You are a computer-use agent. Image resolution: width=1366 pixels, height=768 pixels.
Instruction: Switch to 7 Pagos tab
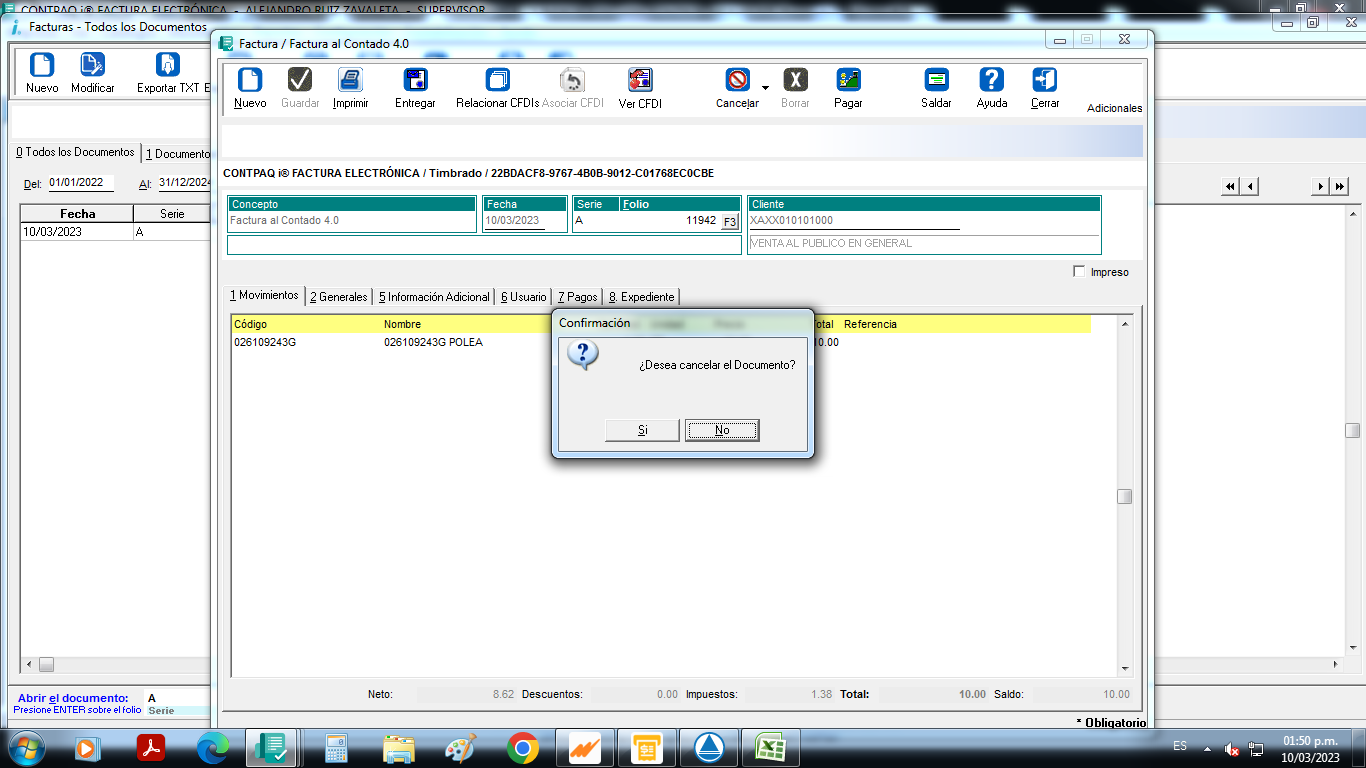click(x=577, y=297)
